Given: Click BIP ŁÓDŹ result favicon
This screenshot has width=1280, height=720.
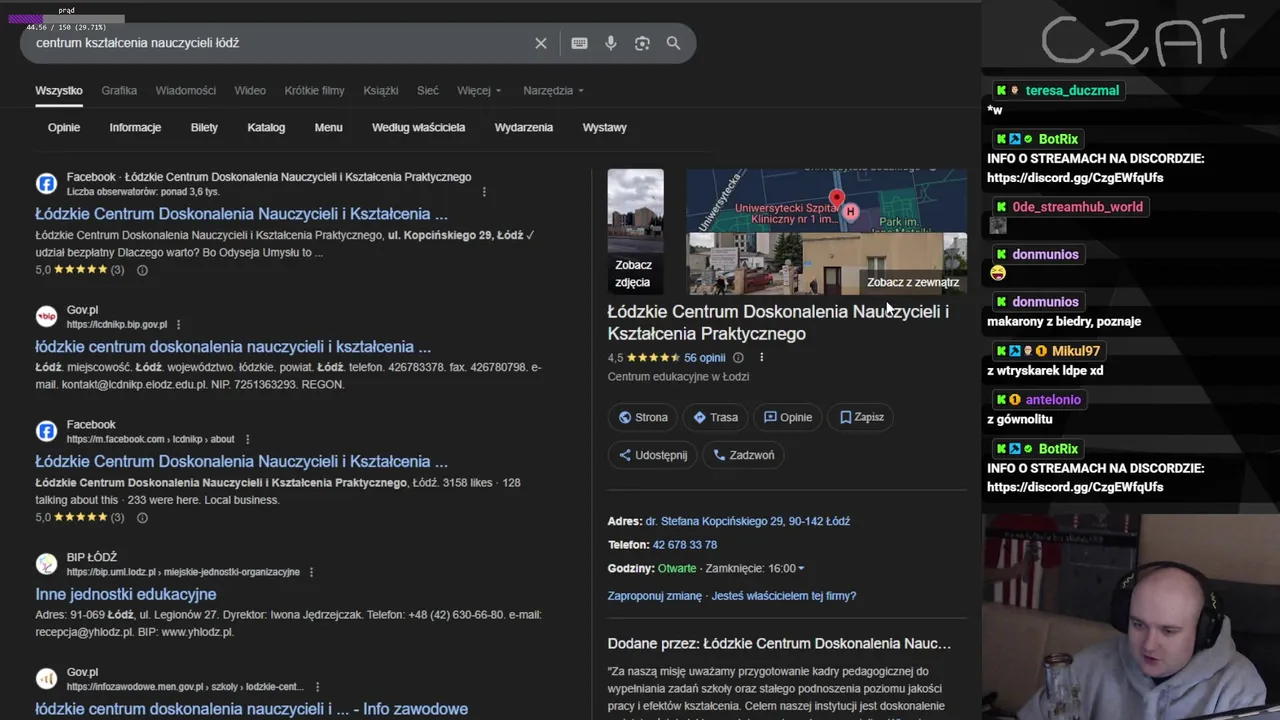Looking at the screenshot, I should [46, 564].
